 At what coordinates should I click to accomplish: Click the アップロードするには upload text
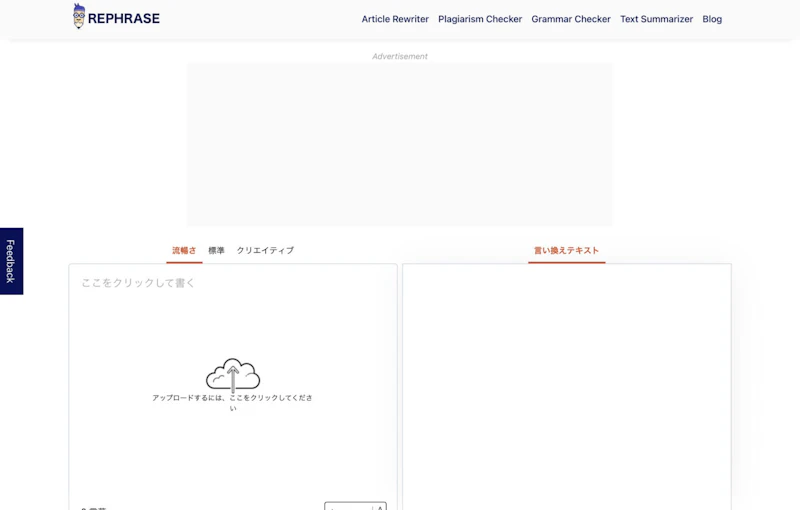233,402
